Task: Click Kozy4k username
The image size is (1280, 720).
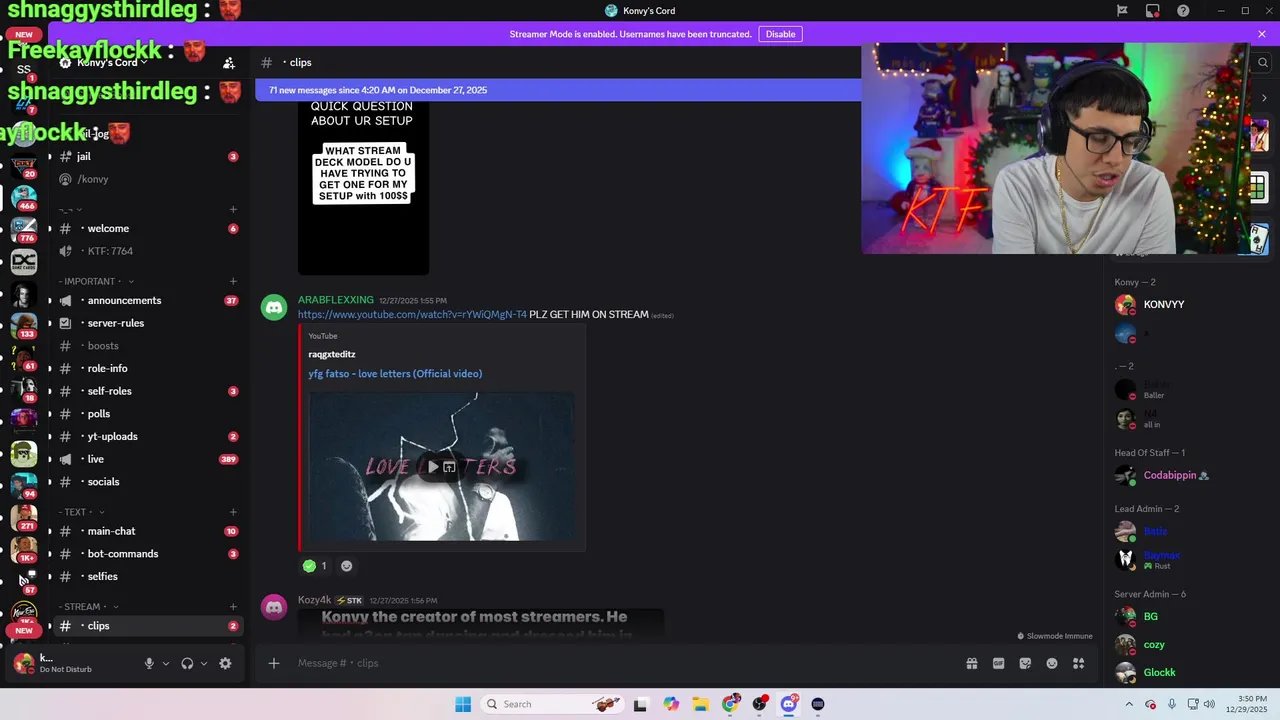Action: (314, 600)
